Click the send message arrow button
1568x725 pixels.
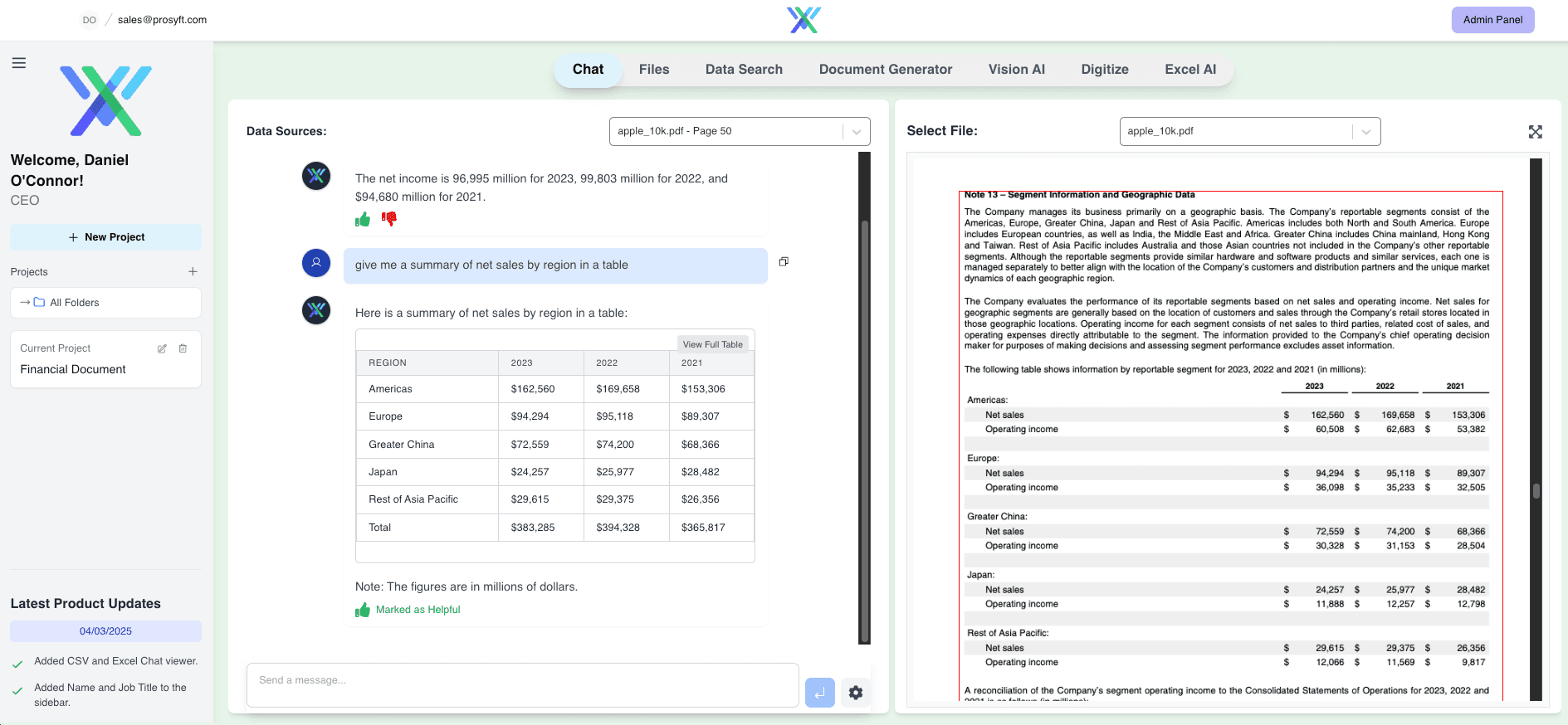[x=820, y=693]
